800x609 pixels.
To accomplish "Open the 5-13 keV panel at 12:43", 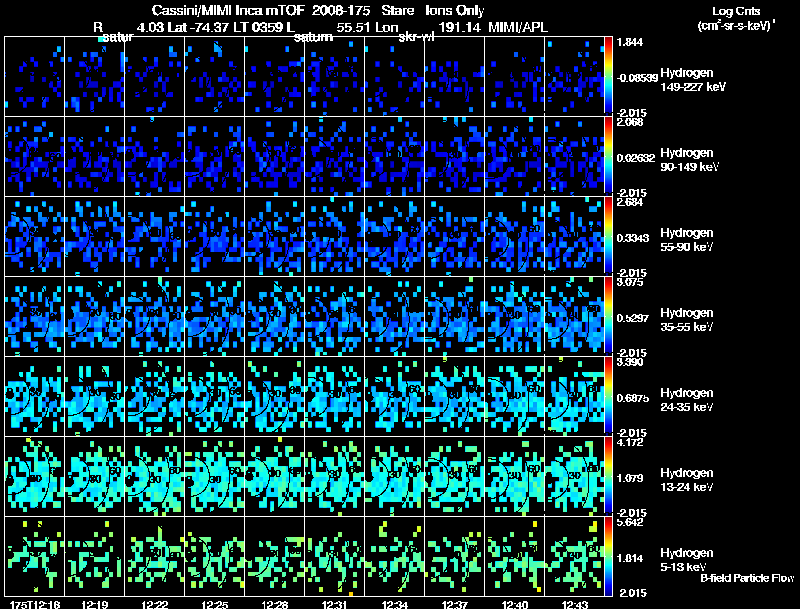I will click(x=575, y=557).
